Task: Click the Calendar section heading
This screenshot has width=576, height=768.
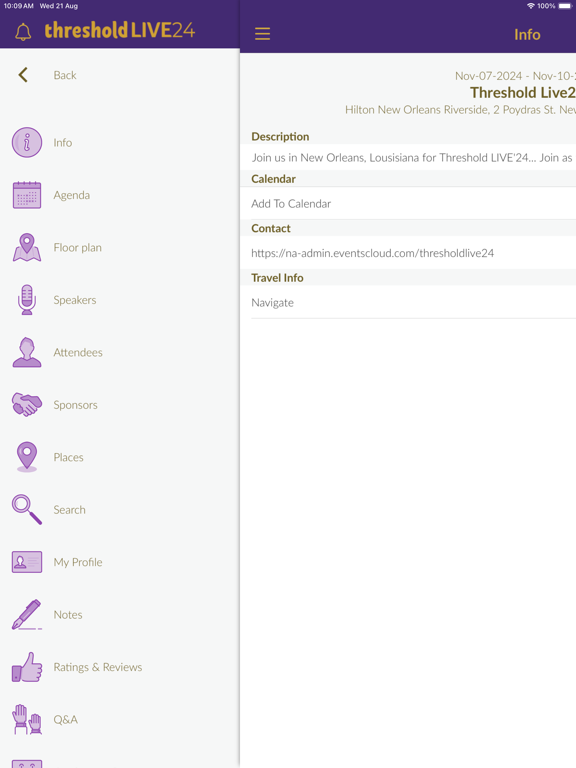Action: tap(273, 179)
